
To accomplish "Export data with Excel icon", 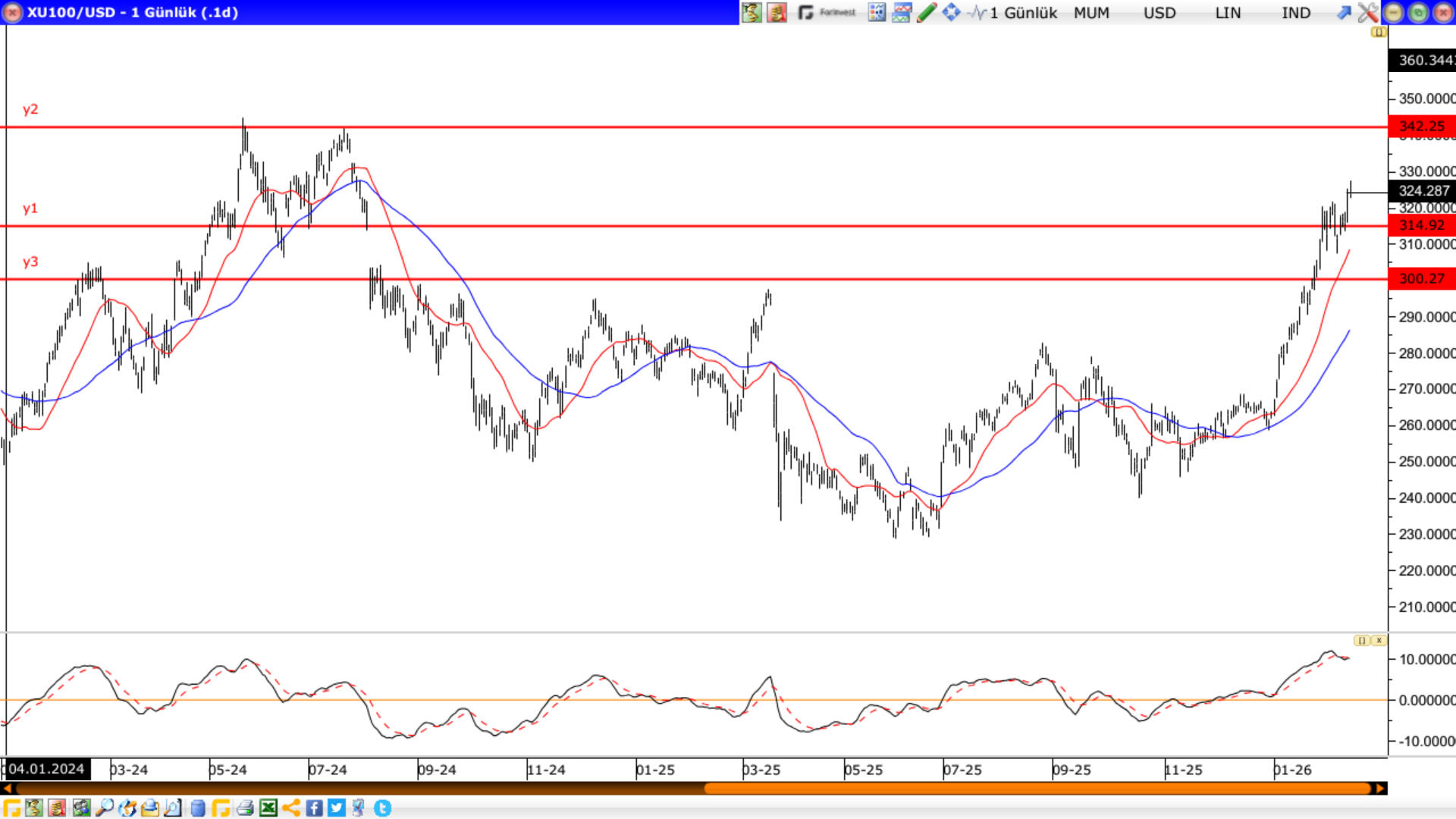I will coord(268,808).
